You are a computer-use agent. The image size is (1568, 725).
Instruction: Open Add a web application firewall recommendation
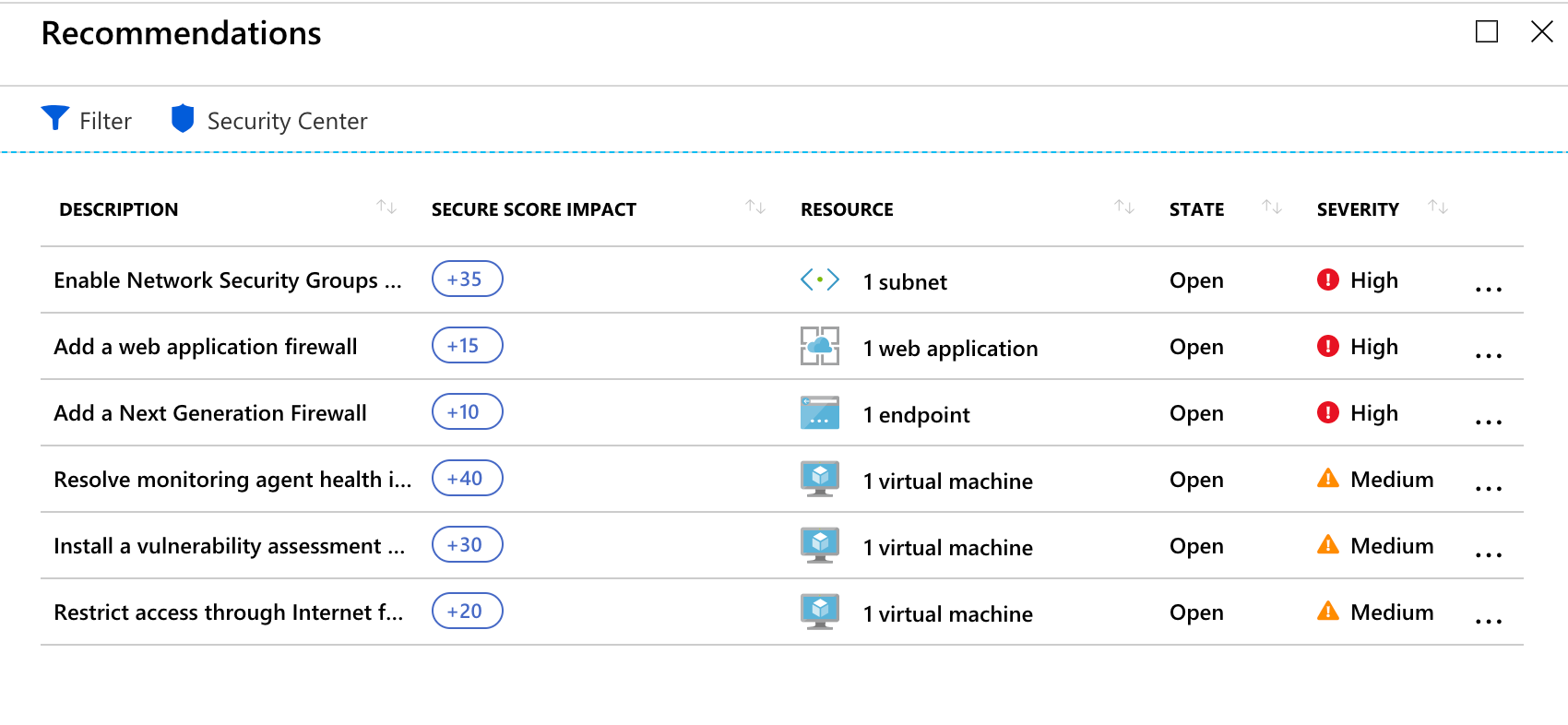pyautogui.click(x=206, y=347)
